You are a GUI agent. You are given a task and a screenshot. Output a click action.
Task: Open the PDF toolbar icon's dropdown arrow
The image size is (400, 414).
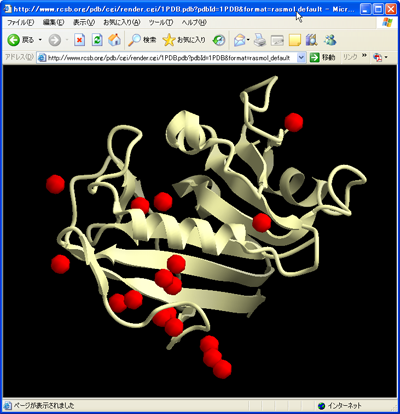386,58
